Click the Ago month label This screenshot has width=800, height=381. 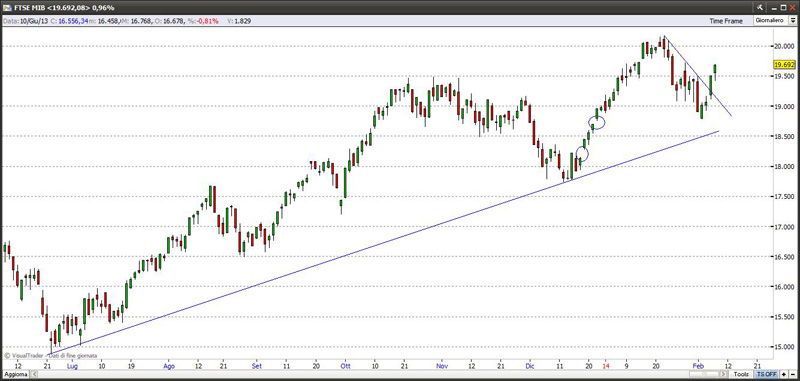(169, 366)
